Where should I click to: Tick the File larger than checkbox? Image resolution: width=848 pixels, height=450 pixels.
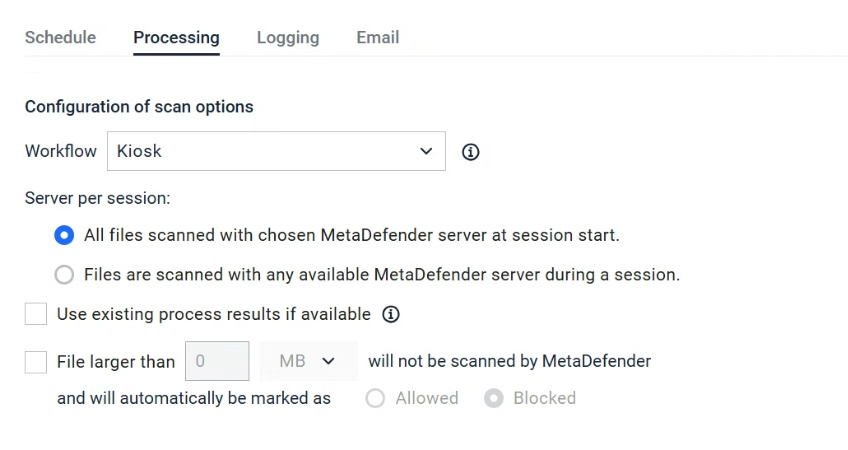(36, 362)
